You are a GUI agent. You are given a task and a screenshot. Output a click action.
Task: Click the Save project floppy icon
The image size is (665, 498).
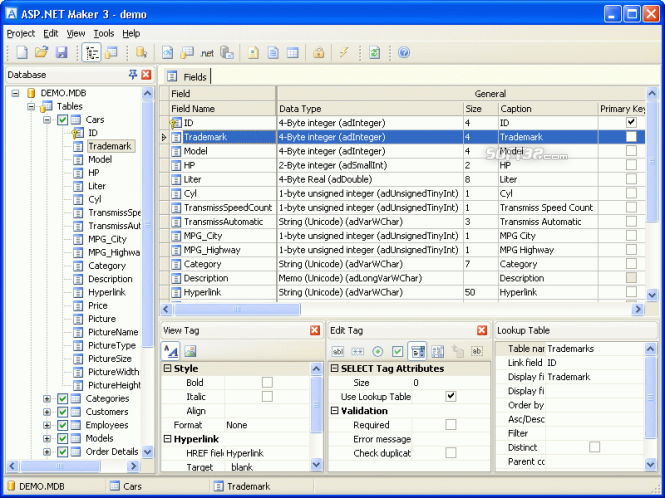click(61, 52)
